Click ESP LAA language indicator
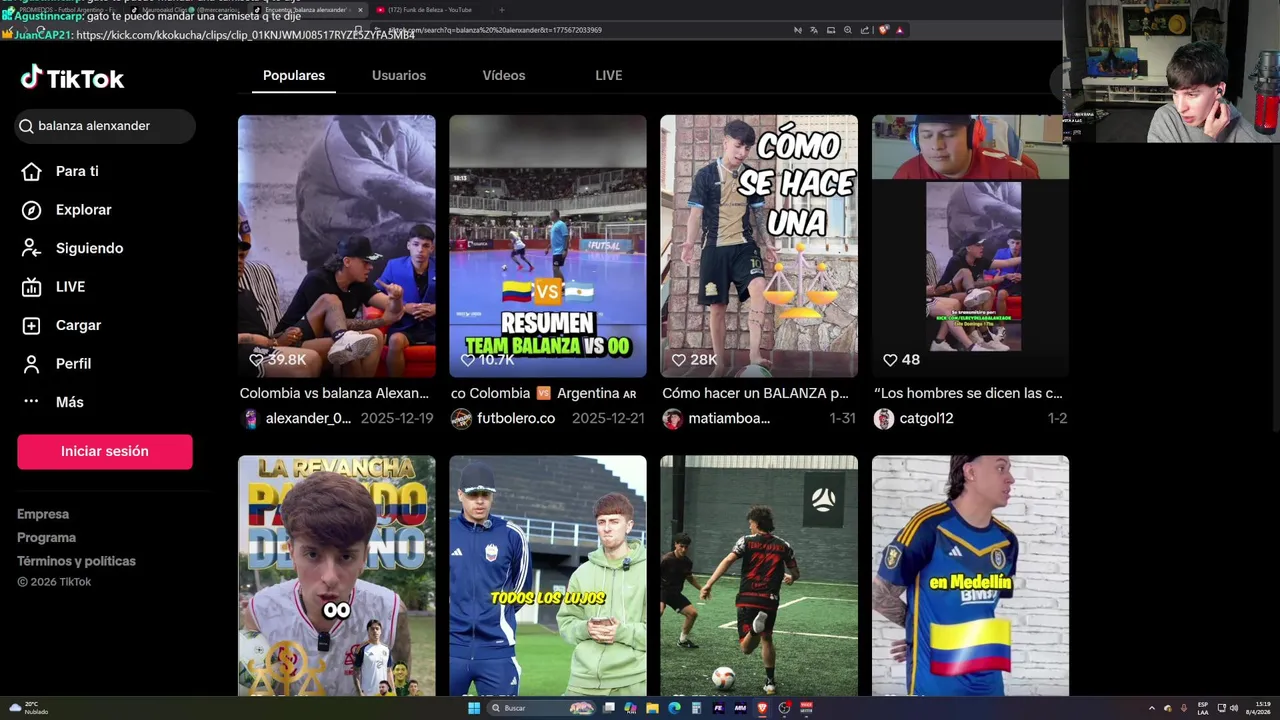Viewport: 1280px width, 720px height. pyautogui.click(x=1203, y=708)
